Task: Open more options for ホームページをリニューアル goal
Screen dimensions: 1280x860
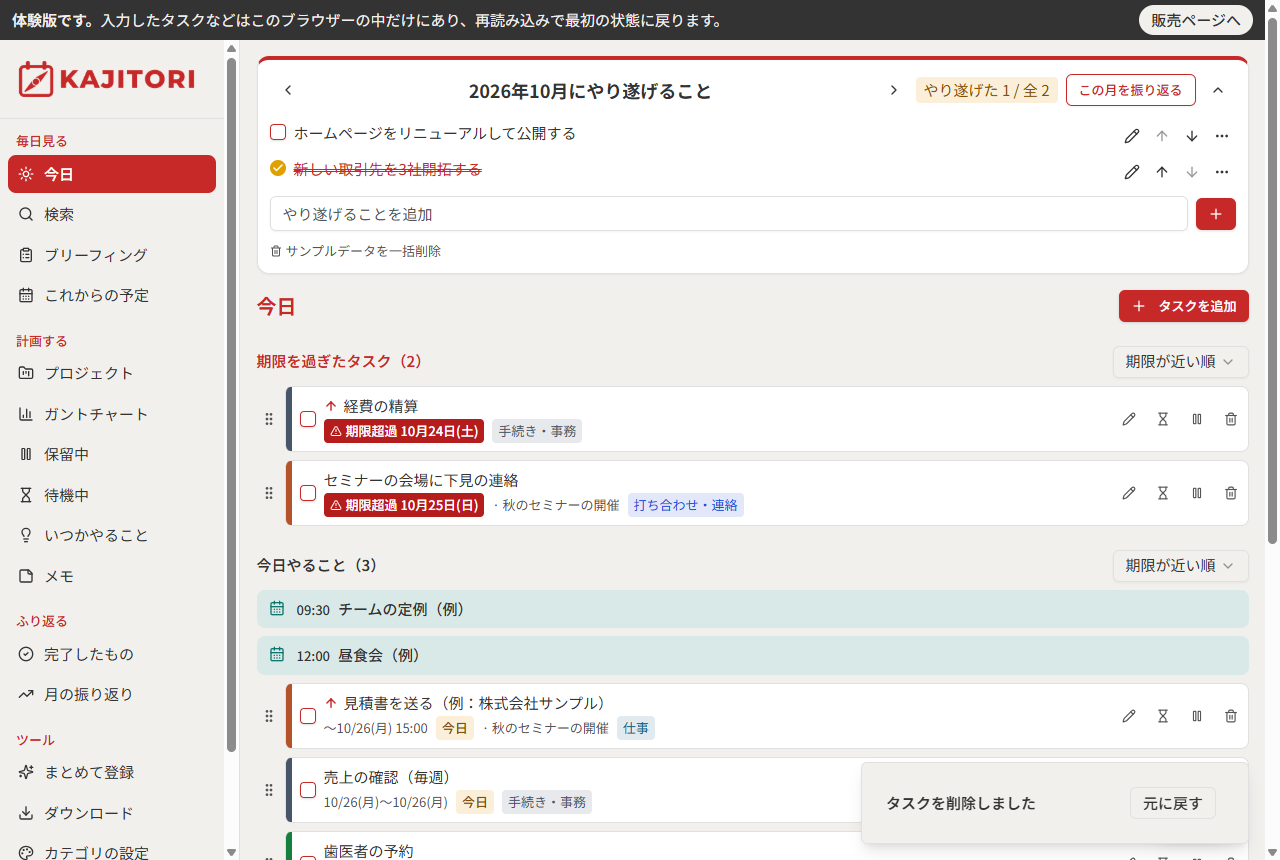Action: (x=1222, y=136)
